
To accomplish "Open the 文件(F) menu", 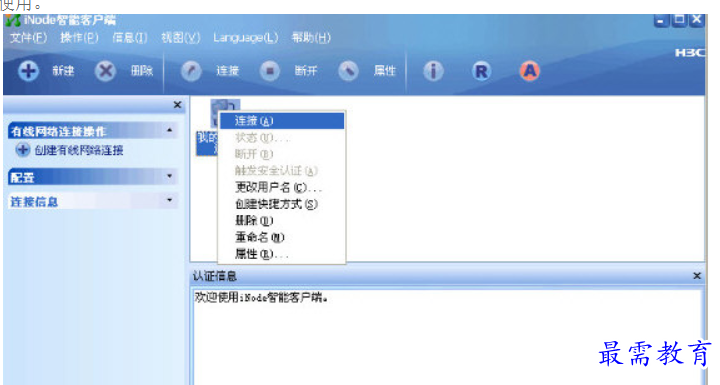I will pyautogui.click(x=28, y=38).
